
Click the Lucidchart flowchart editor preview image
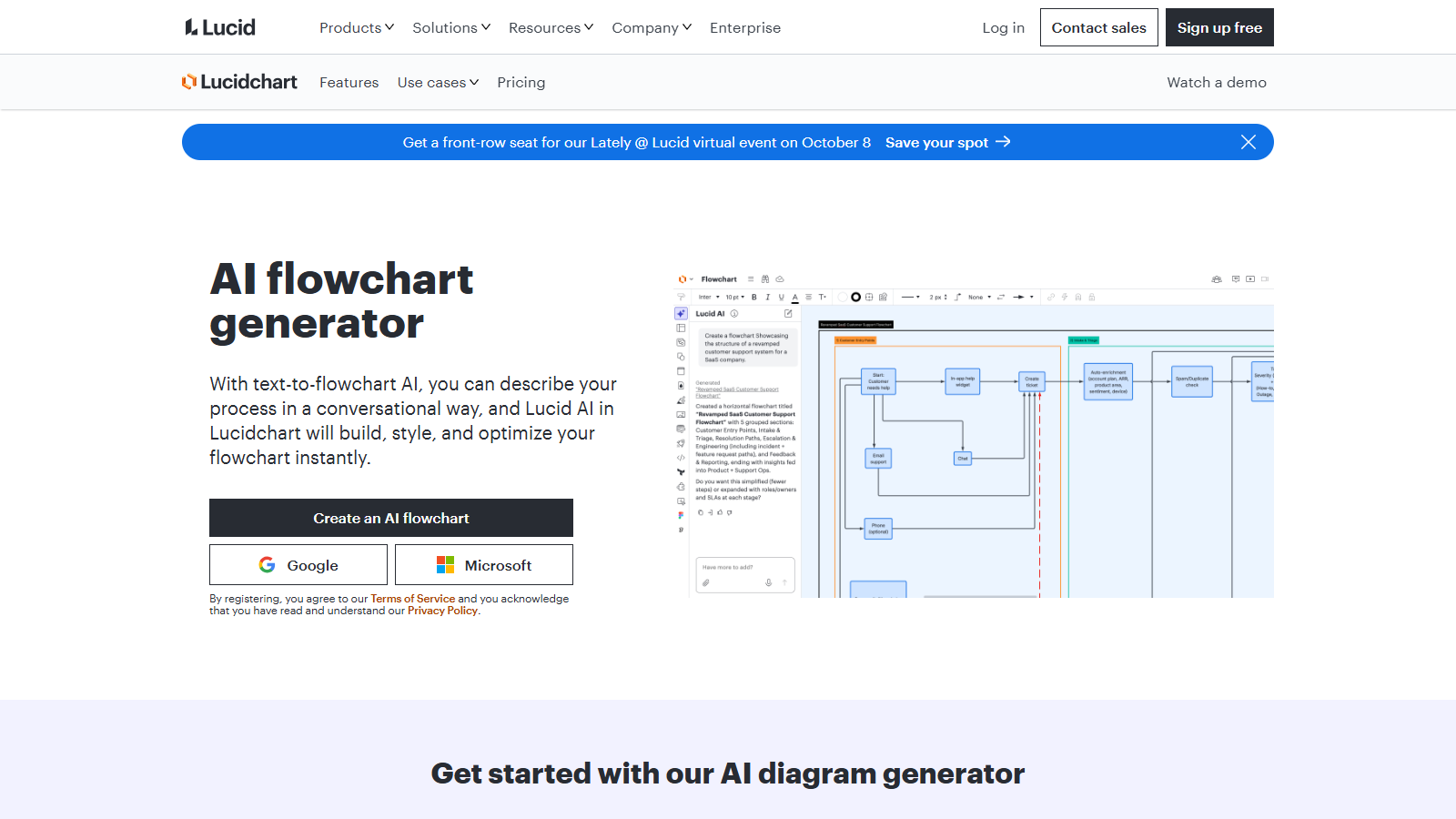click(974, 434)
